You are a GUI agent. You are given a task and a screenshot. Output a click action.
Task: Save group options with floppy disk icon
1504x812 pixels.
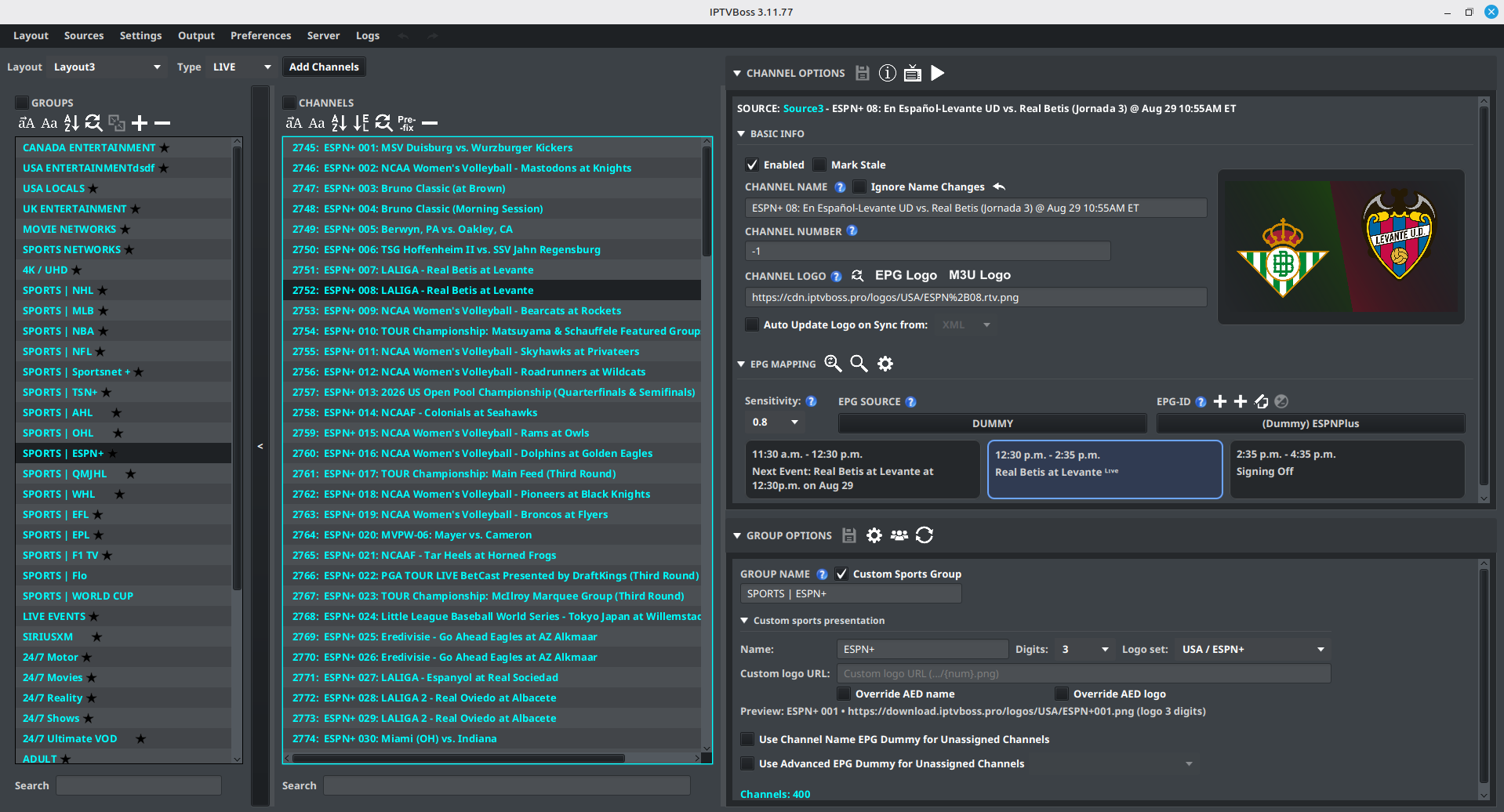point(849,535)
